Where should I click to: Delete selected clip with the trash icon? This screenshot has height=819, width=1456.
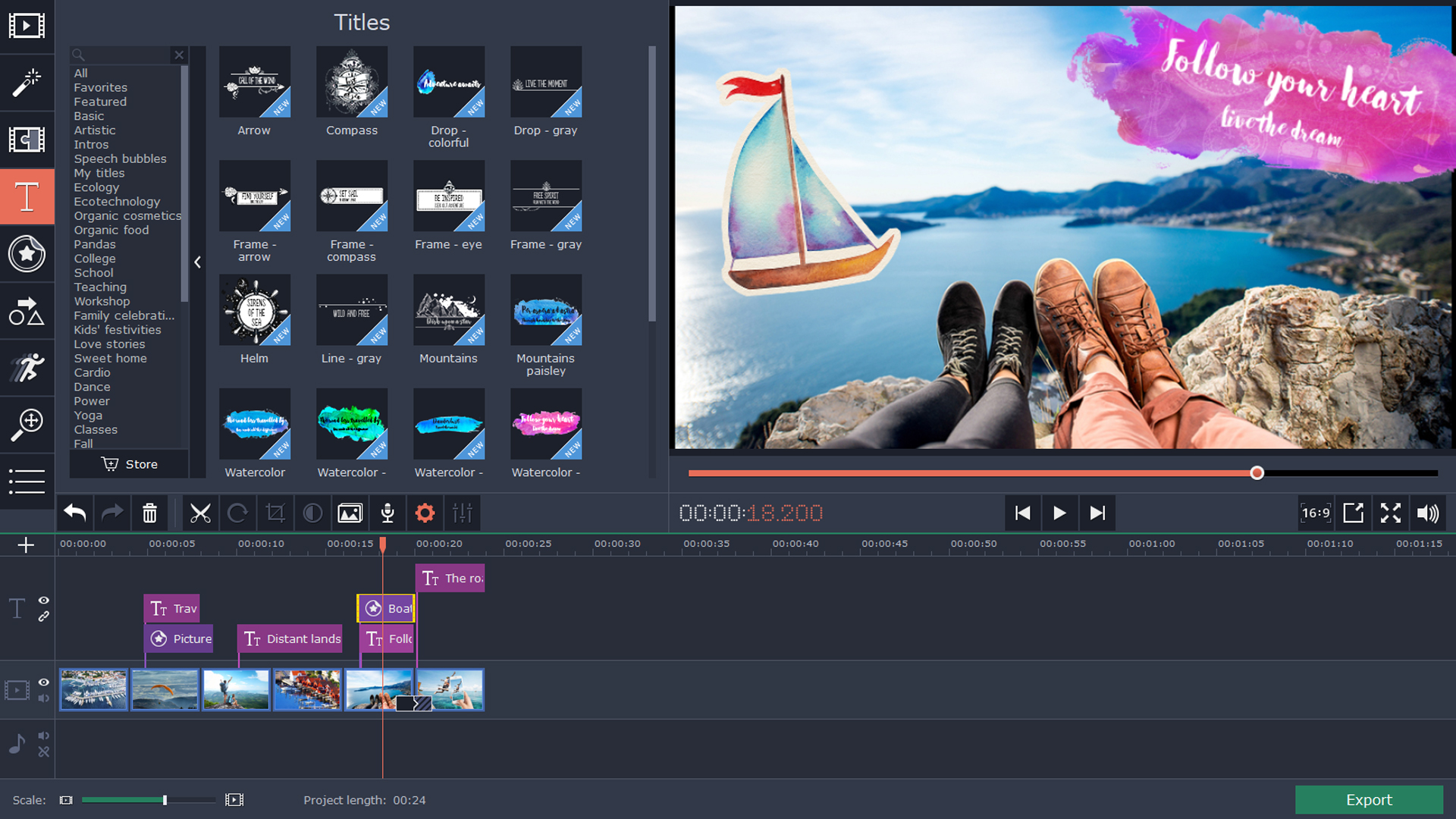(149, 513)
